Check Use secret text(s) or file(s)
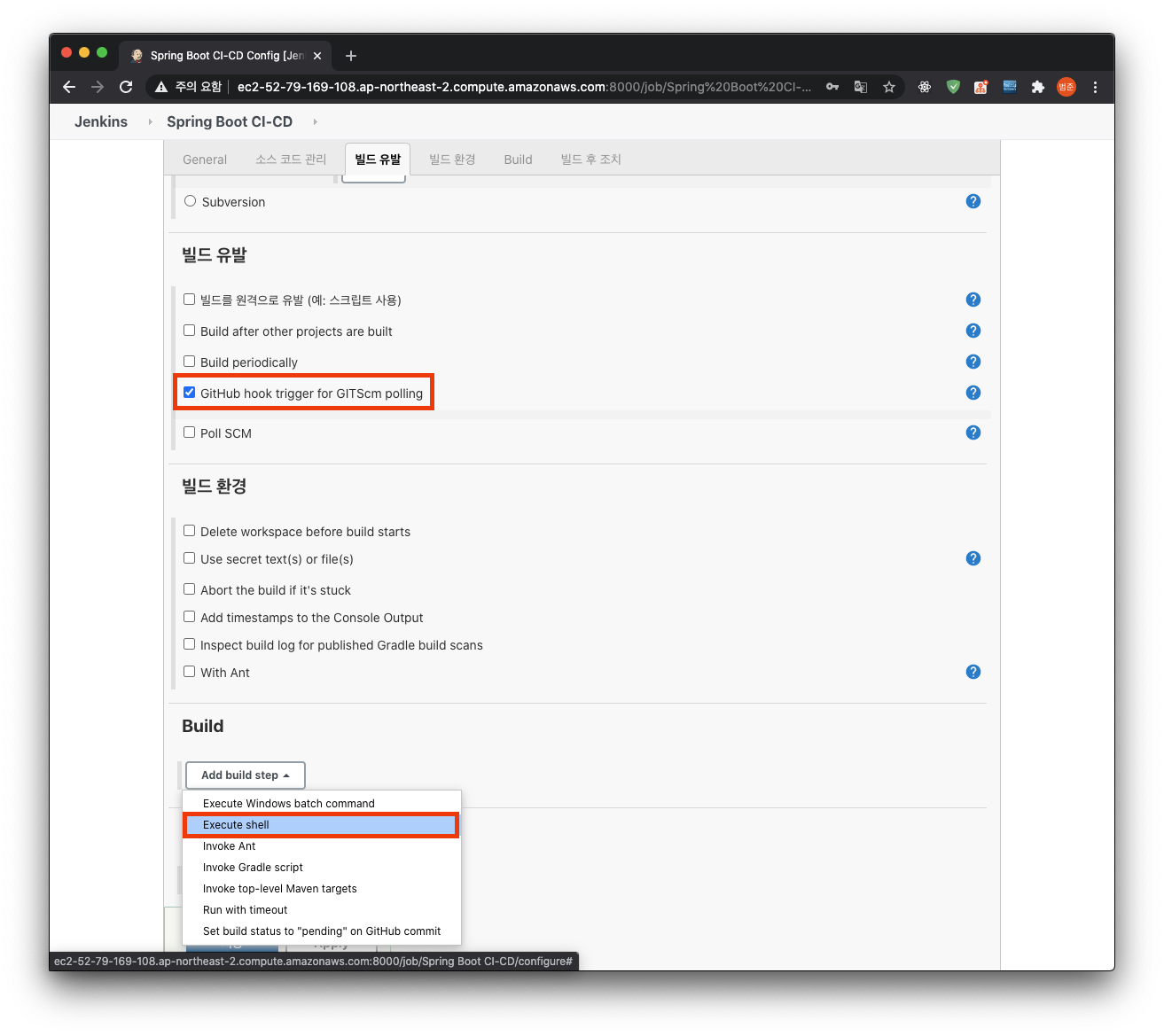Image resolution: width=1164 pixels, height=1036 pixels. click(x=189, y=558)
